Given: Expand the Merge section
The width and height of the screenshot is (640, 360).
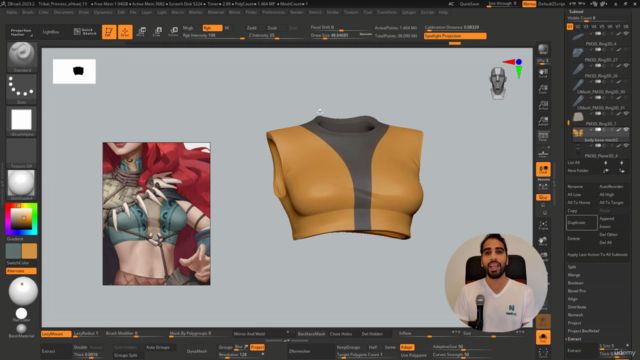Looking at the screenshot, I should 573,275.
